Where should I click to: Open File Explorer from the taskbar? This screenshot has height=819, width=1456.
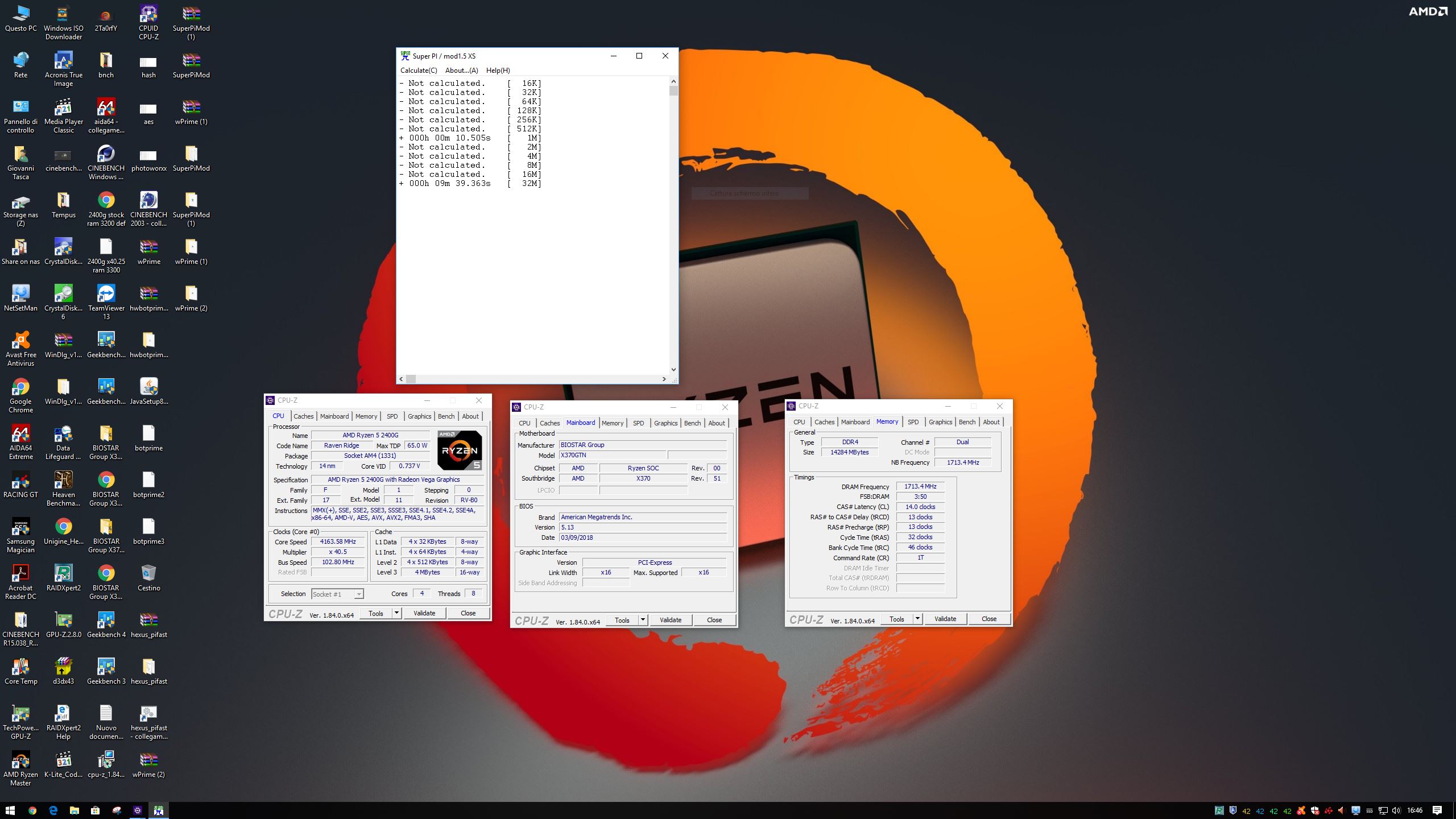tap(74, 810)
